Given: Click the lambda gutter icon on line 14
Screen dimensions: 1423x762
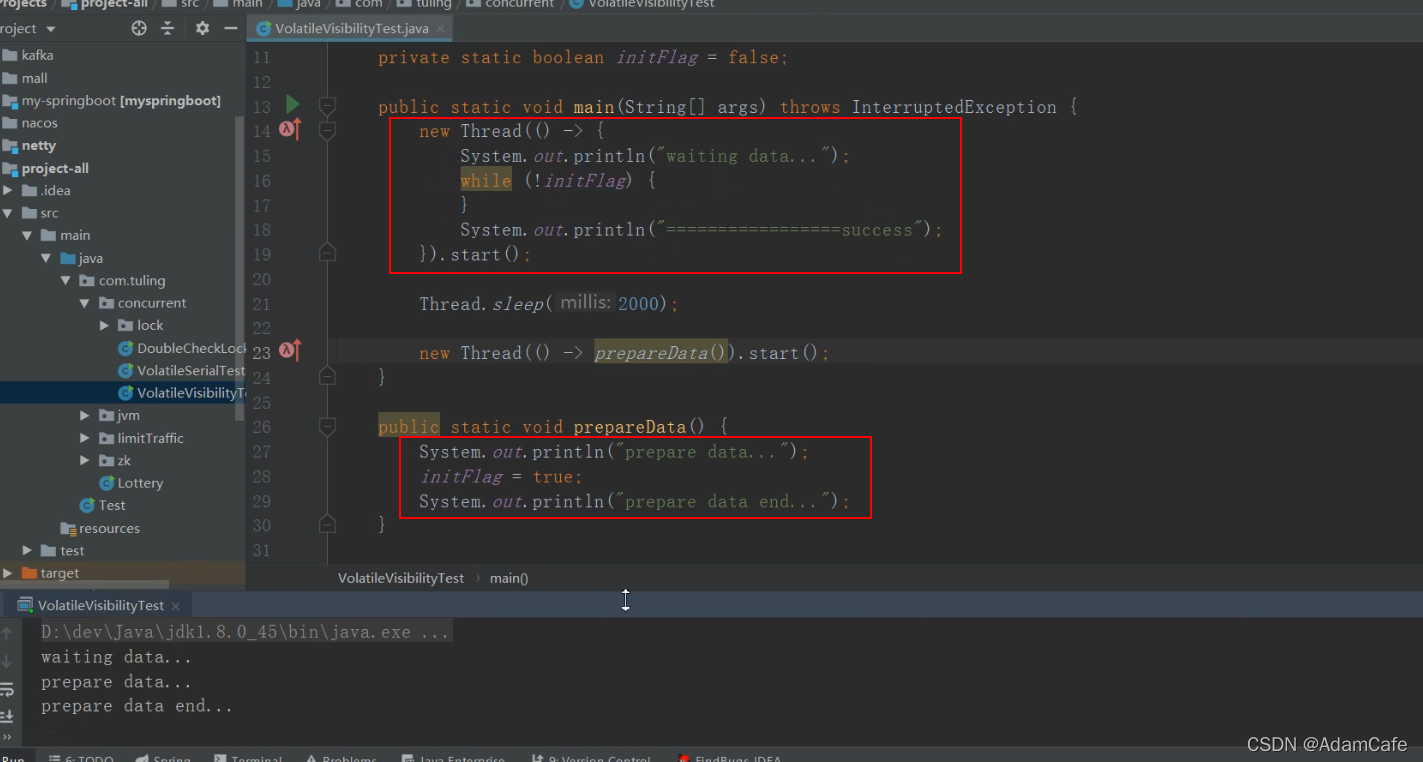Looking at the screenshot, I should tap(290, 129).
